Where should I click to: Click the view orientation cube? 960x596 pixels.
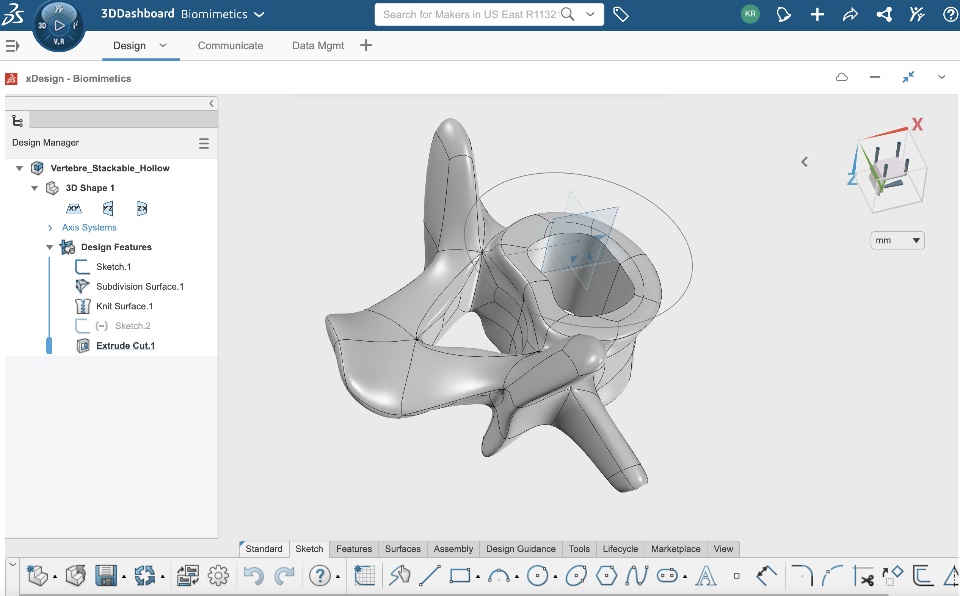click(x=888, y=166)
